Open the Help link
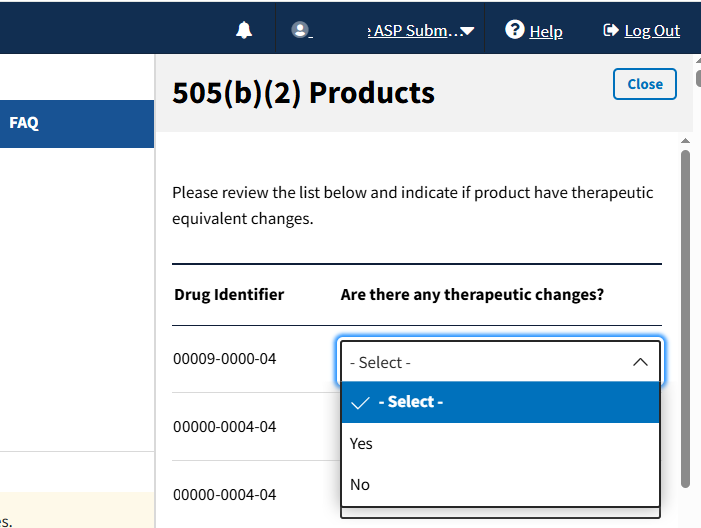Viewport: 701px width, 528px height. [546, 31]
